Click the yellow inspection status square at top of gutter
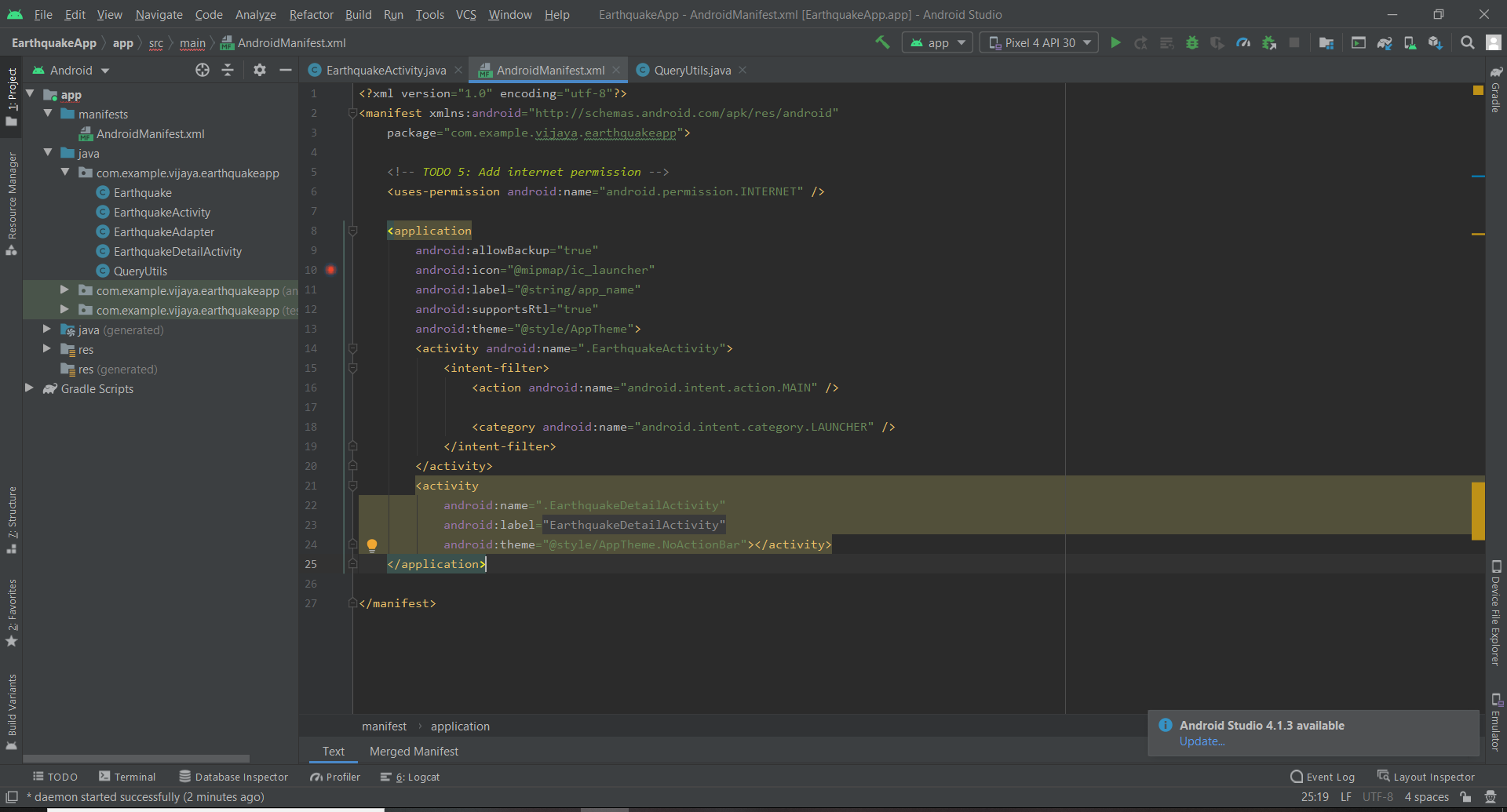 tap(1478, 91)
